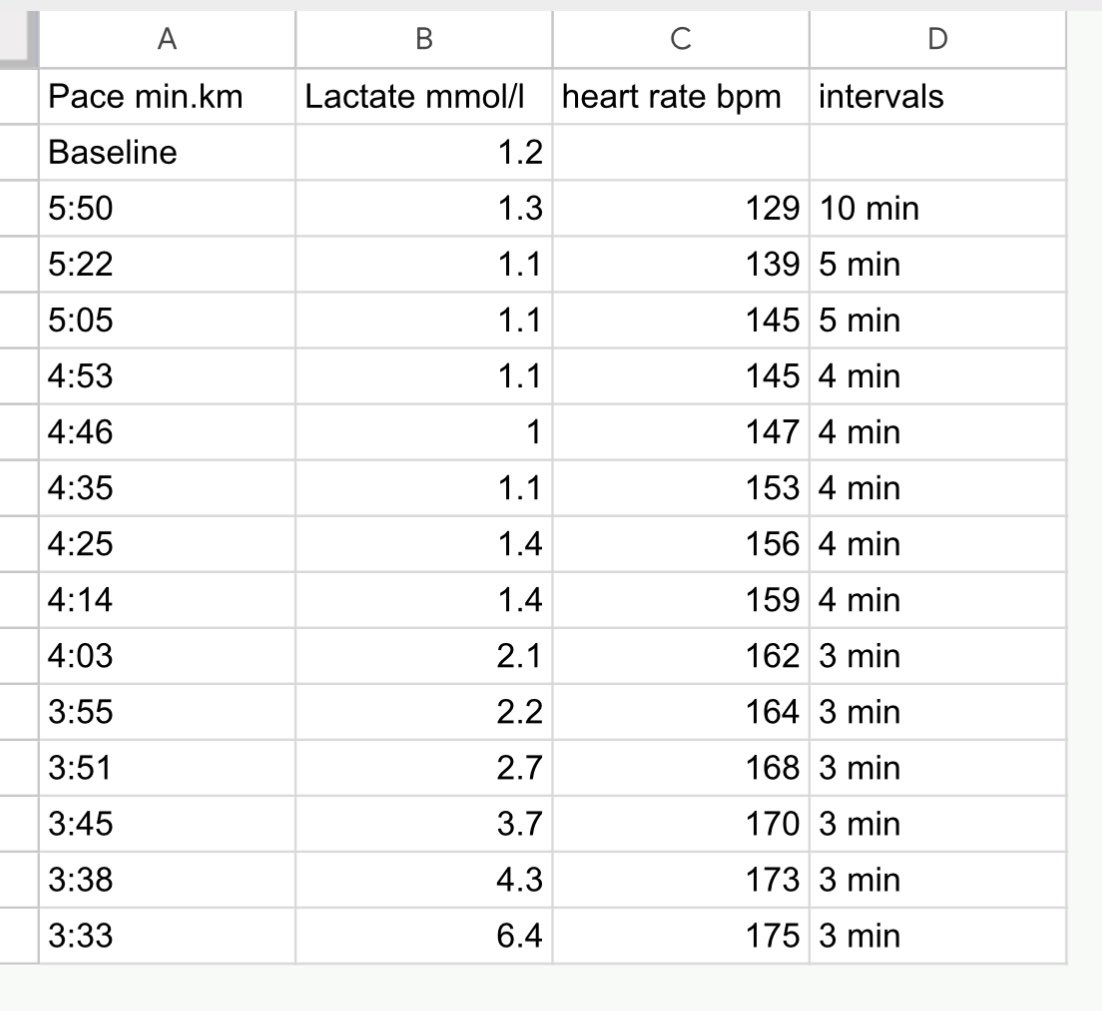Select lactate value 6.4
1102x1011 pixels.
[x=424, y=936]
